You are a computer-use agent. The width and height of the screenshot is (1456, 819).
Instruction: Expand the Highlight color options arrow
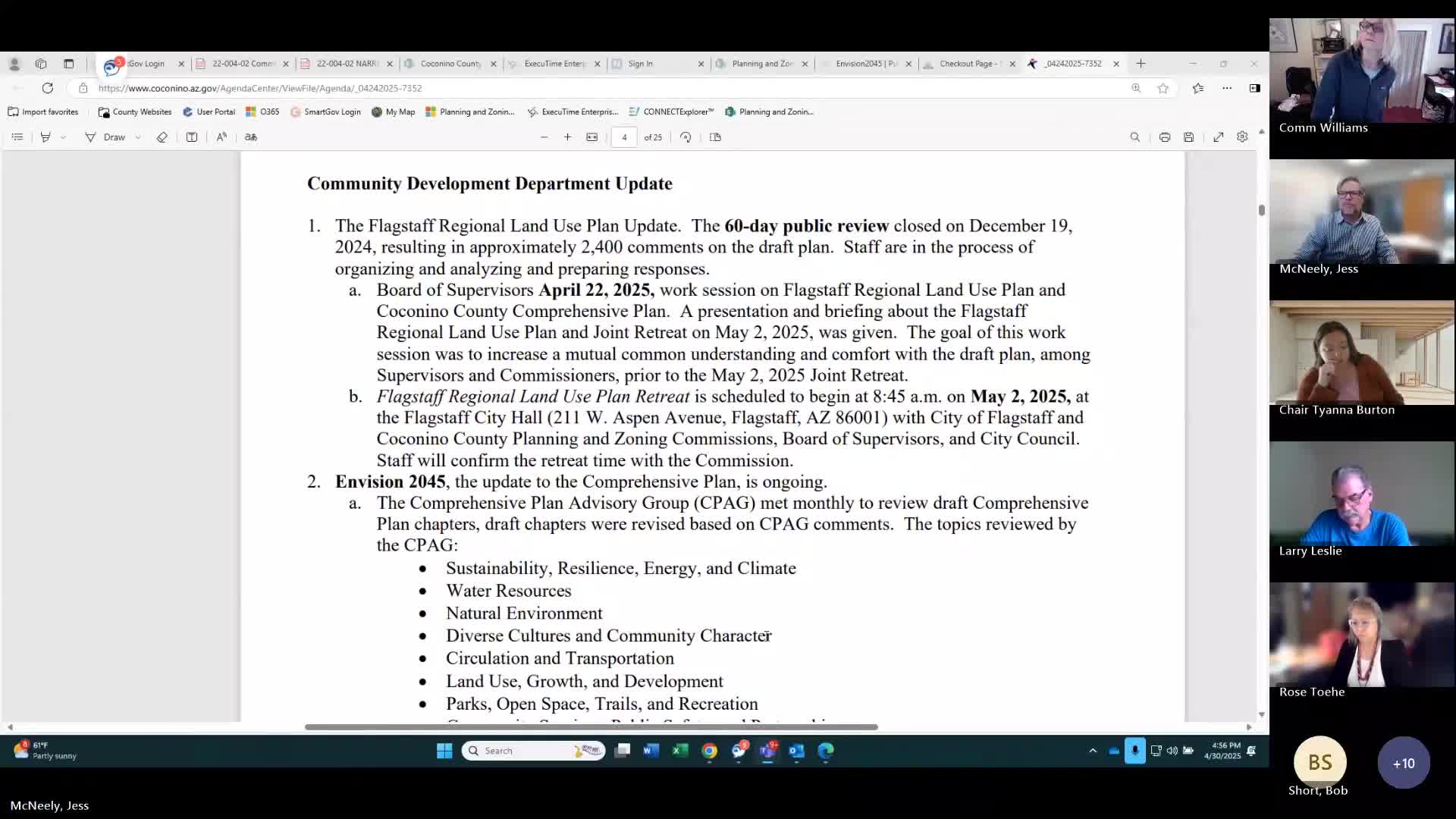63,137
